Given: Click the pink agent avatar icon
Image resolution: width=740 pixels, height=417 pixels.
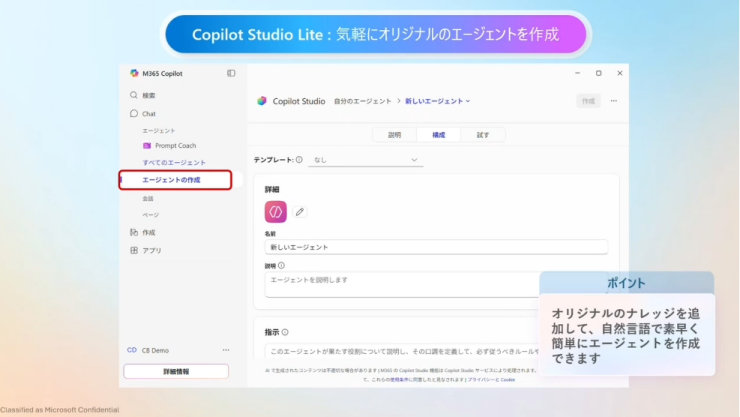Looking at the screenshot, I should click(276, 212).
